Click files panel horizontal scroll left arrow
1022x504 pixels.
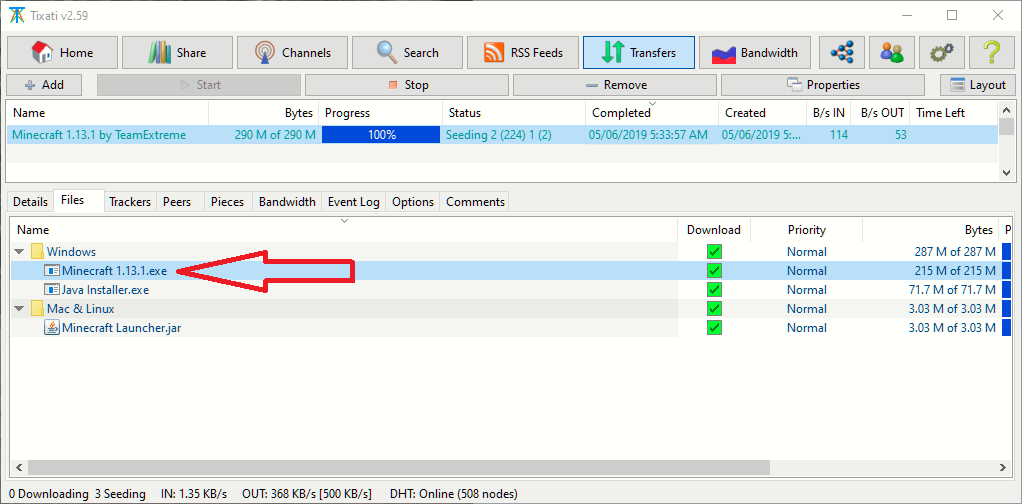(18, 467)
